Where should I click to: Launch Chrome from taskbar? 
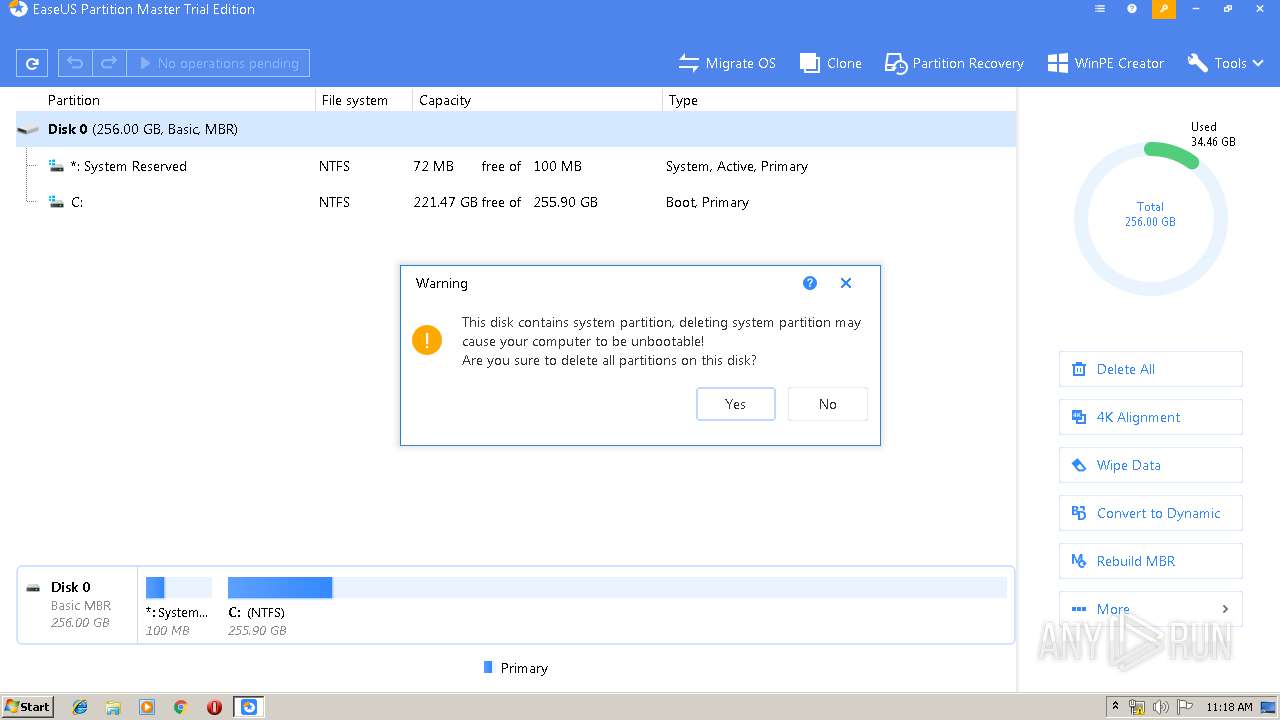tap(180, 707)
